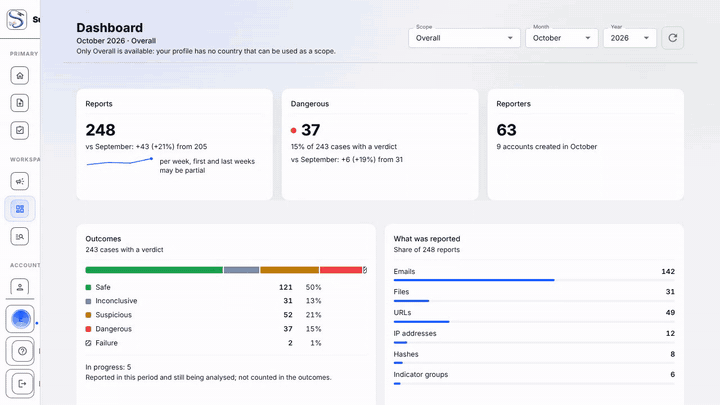Click the 'Share of 248 reports' subtitle

(427, 250)
